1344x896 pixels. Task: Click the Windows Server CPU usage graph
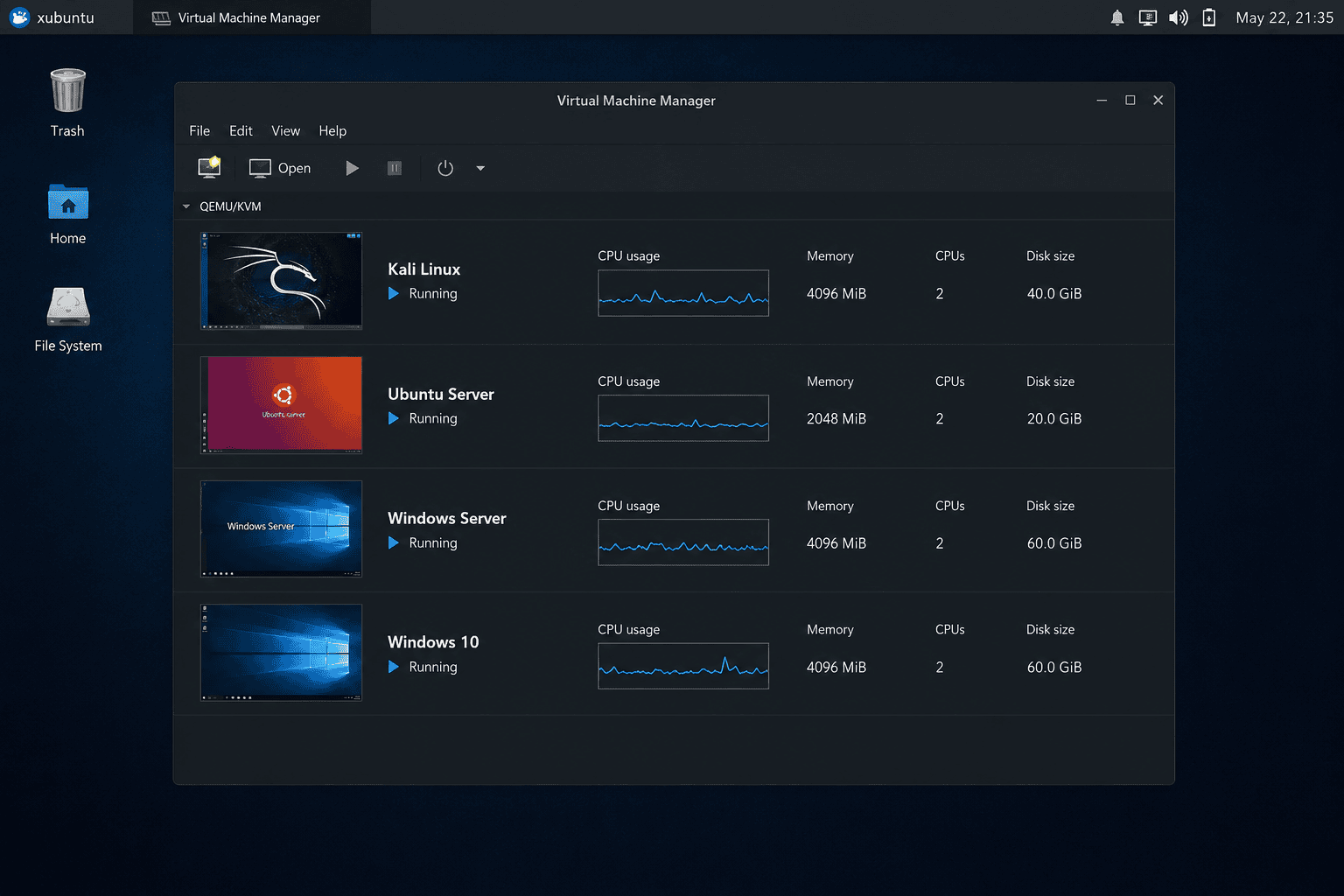point(683,542)
